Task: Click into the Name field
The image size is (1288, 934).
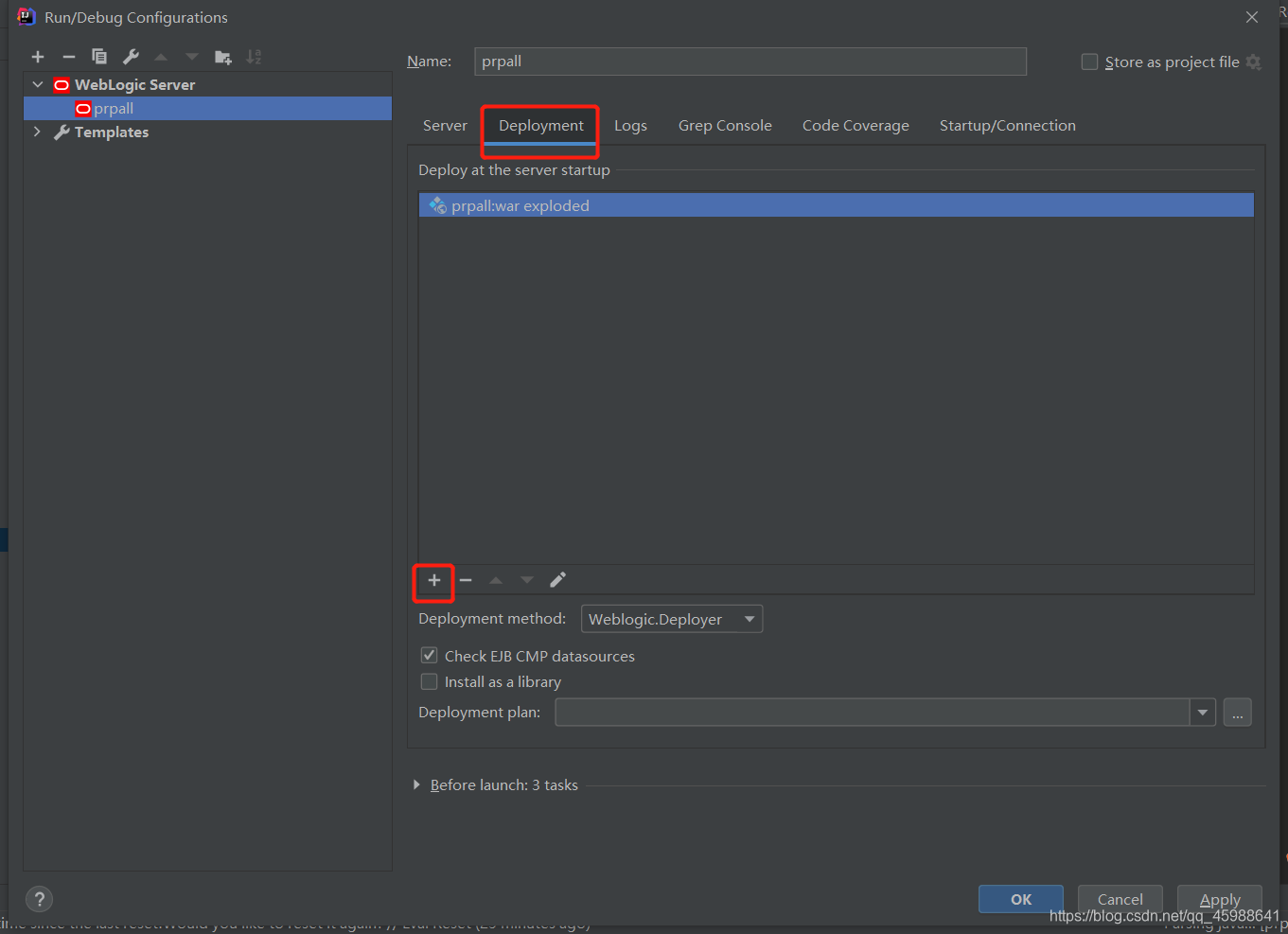Action: [750, 62]
